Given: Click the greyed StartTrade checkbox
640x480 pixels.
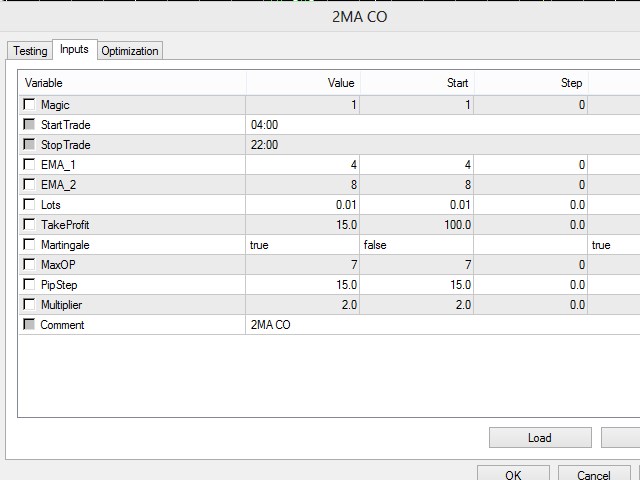Looking at the screenshot, I should click(29, 124).
